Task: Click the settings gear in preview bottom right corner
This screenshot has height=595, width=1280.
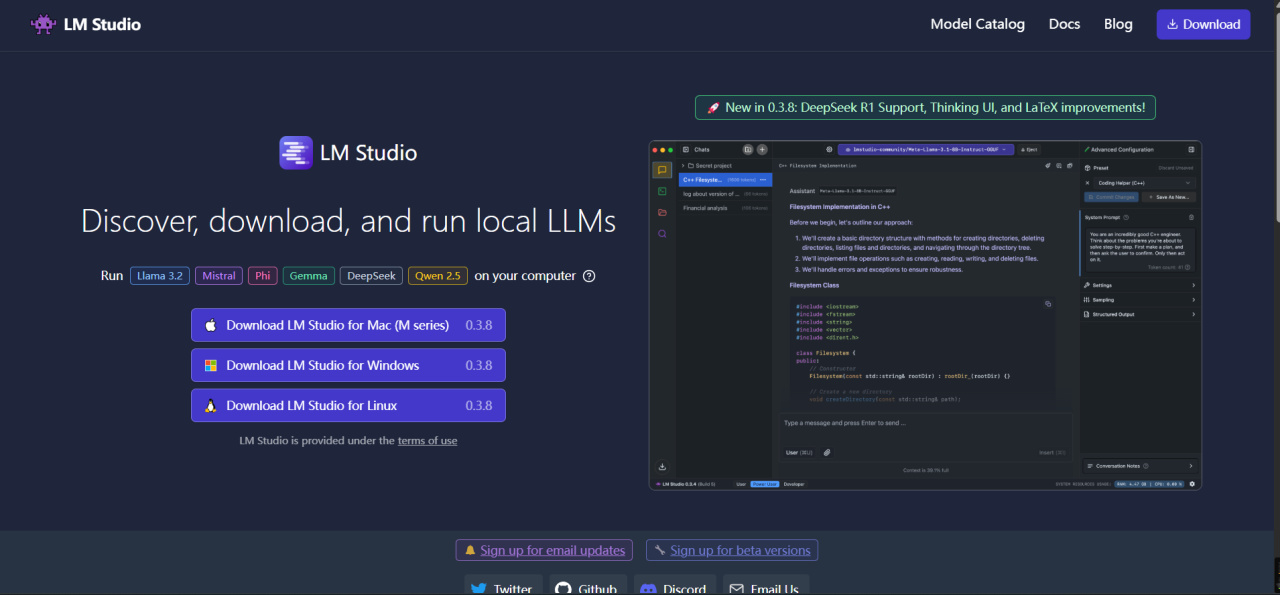Action: (x=1192, y=484)
